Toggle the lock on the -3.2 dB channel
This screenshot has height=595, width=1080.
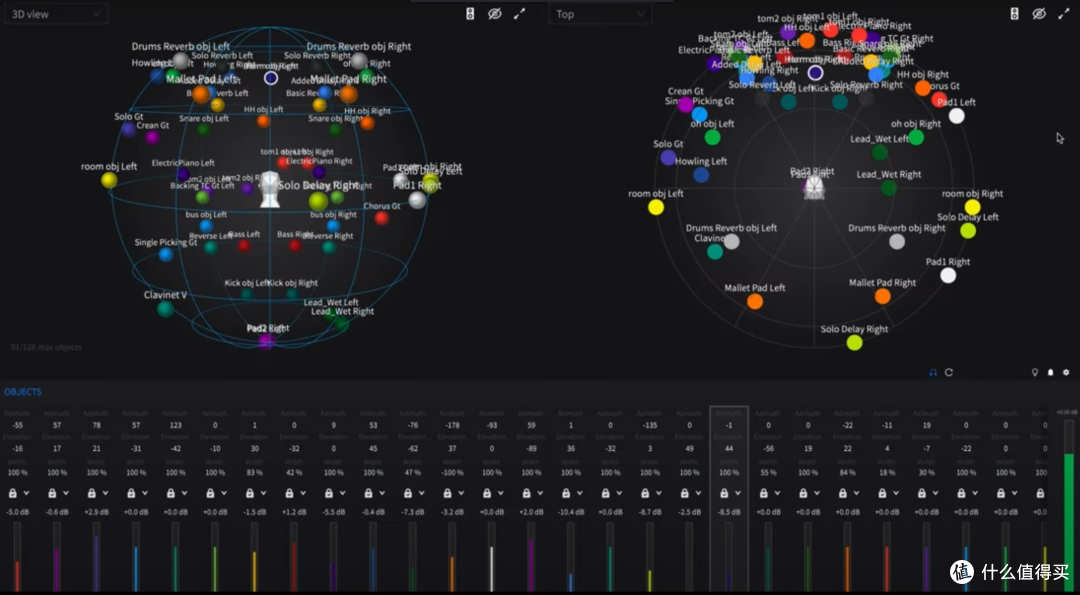[448, 493]
